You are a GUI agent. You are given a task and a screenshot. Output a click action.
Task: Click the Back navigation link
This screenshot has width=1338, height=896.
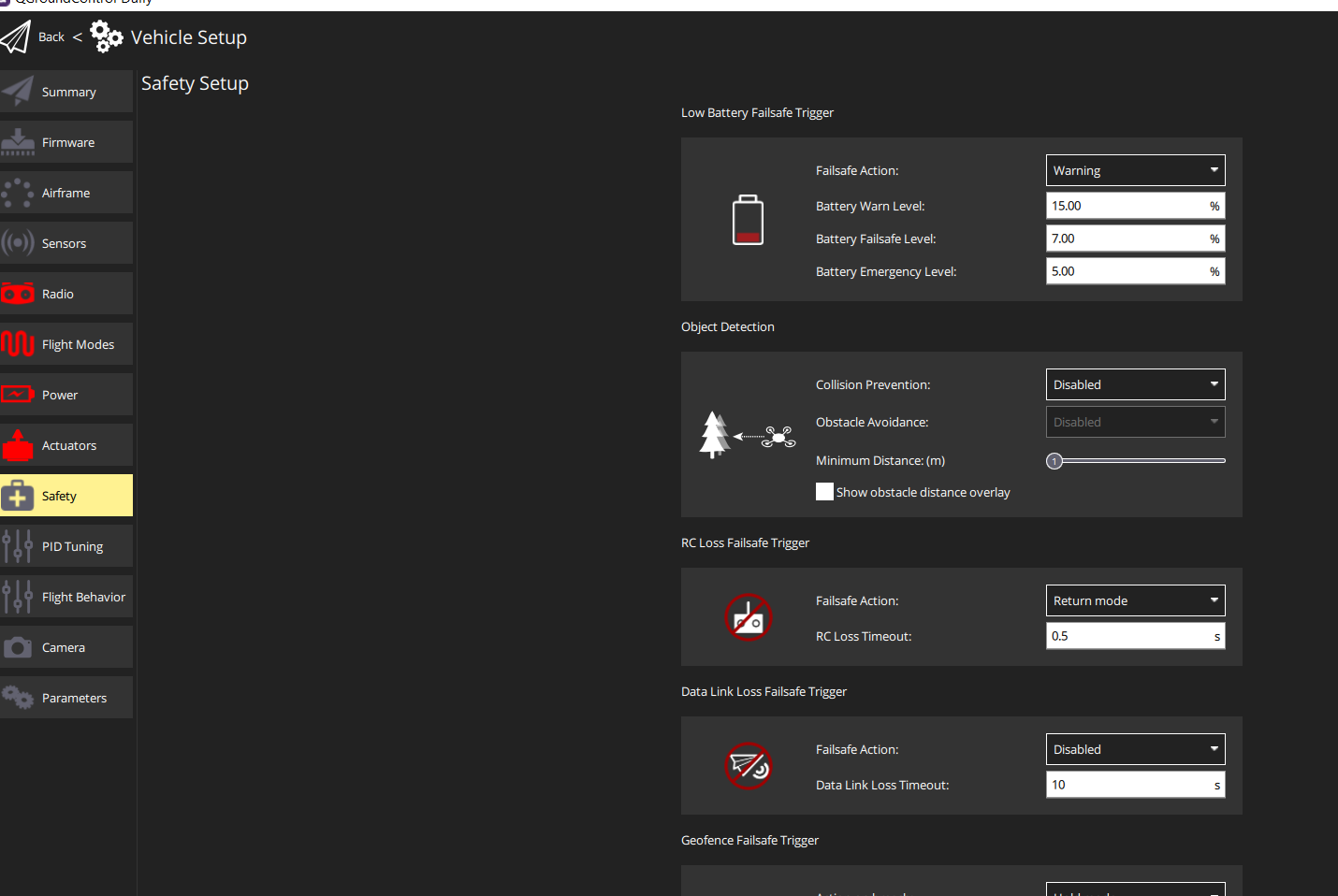[x=51, y=36]
